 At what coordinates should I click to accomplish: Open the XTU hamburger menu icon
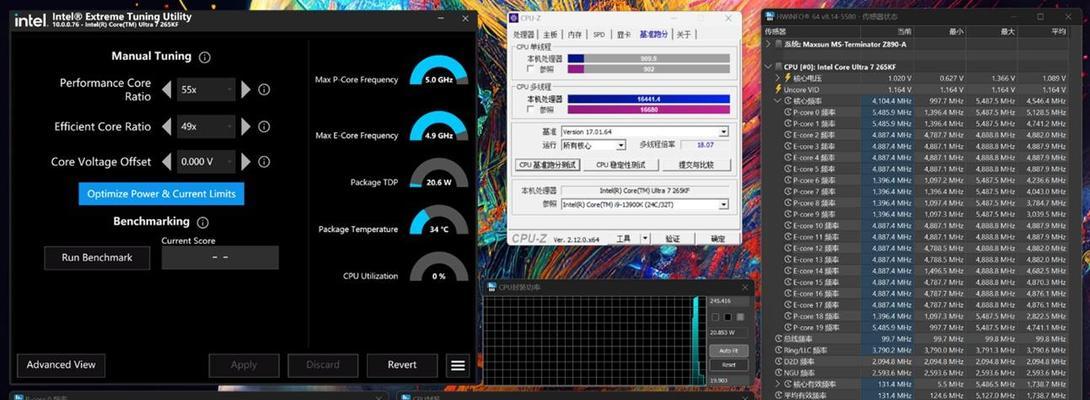[x=457, y=365]
